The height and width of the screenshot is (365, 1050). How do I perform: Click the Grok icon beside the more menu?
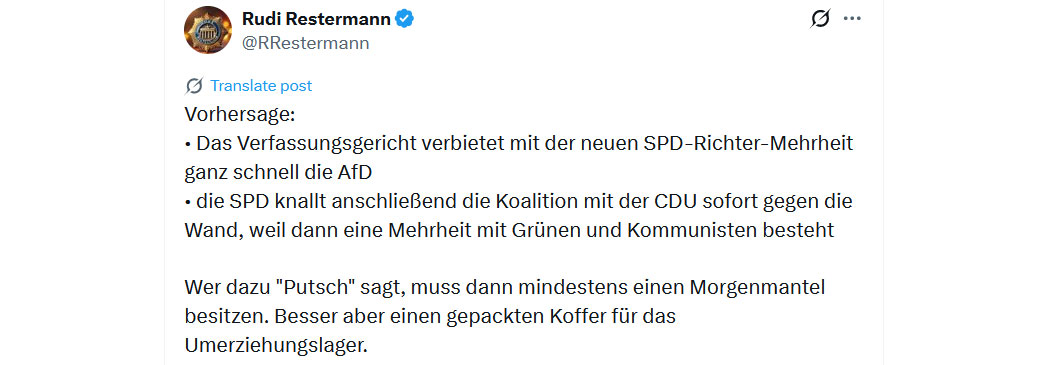pos(820,19)
